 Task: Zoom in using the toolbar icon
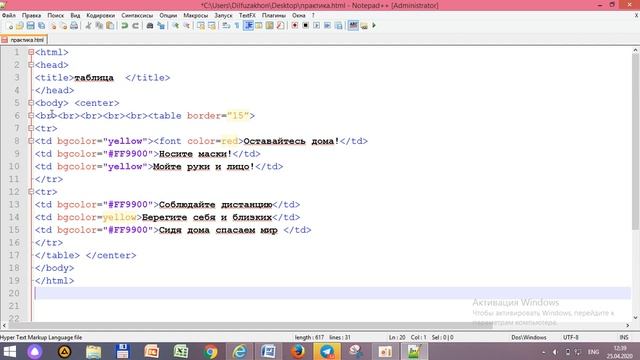tap(176, 26)
